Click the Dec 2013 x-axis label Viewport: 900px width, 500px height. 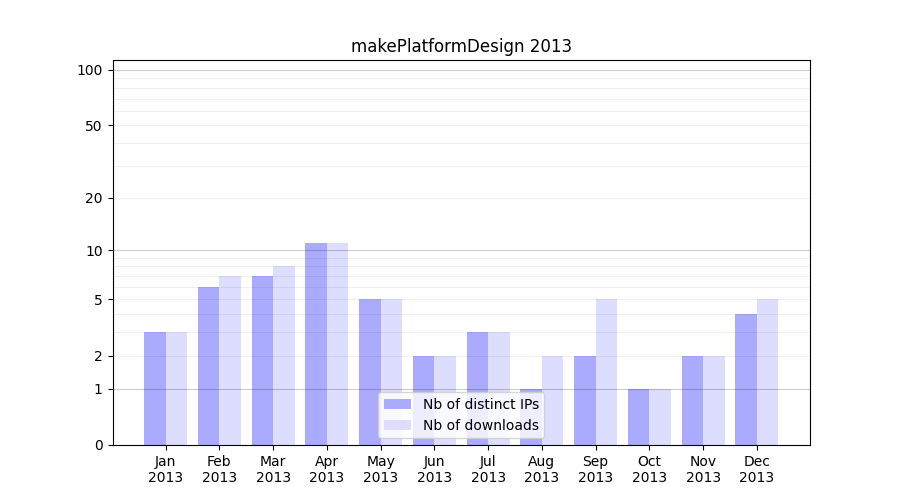click(757, 469)
